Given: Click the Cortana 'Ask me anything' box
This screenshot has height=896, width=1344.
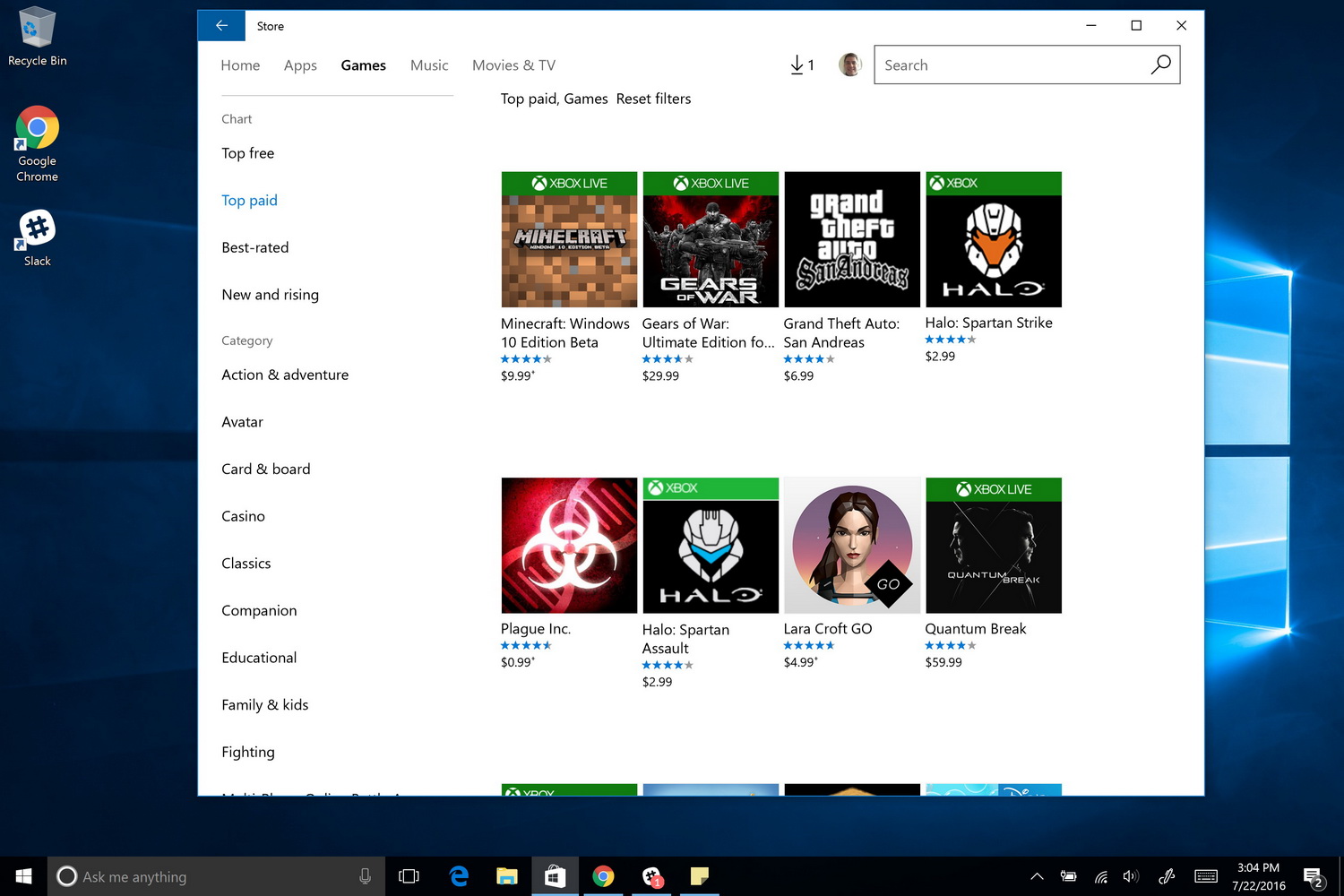Looking at the screenshot, I should pyautogui.click(x=216, y=876).
